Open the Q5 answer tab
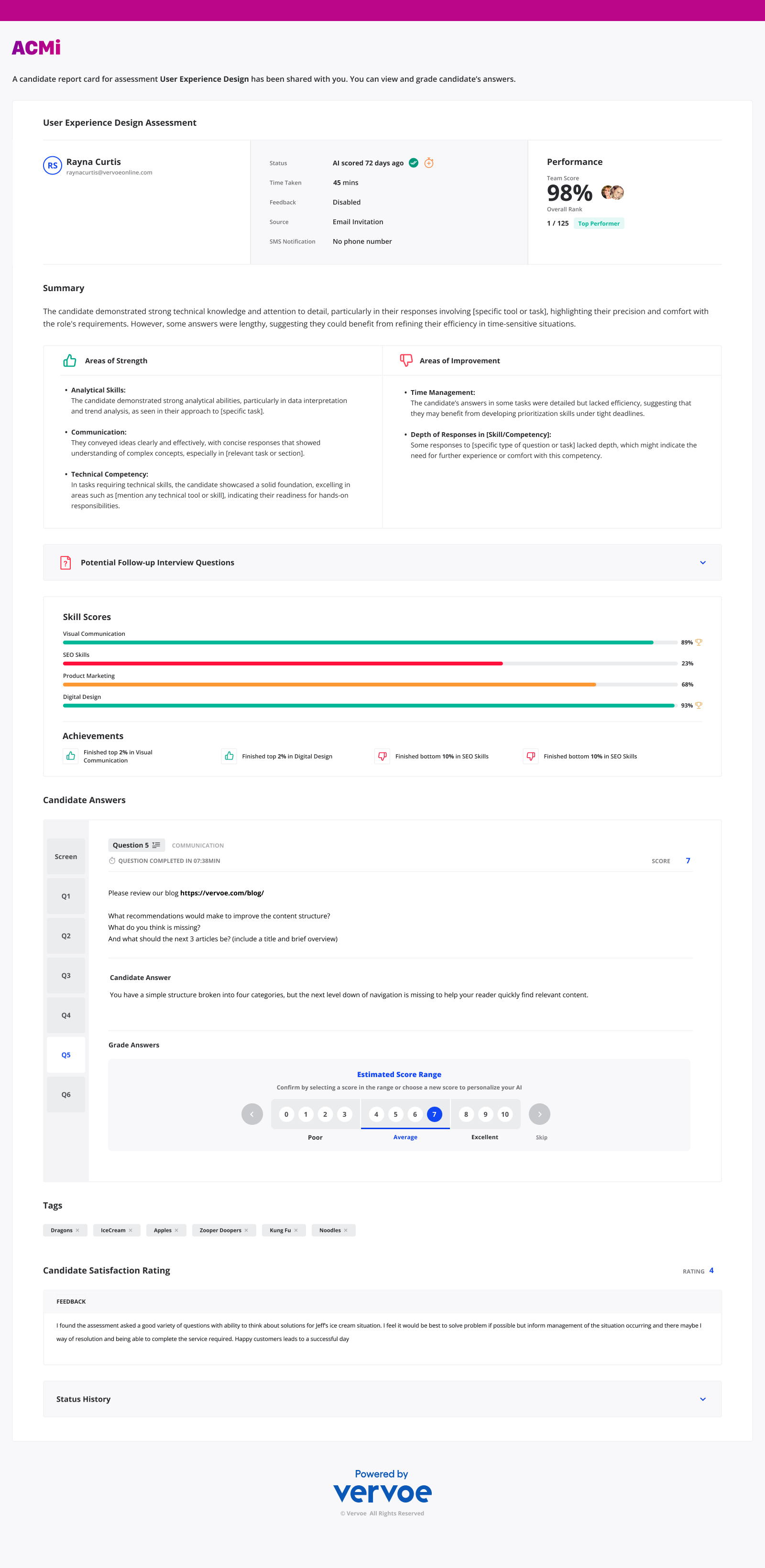 [x=66, y=1054]
